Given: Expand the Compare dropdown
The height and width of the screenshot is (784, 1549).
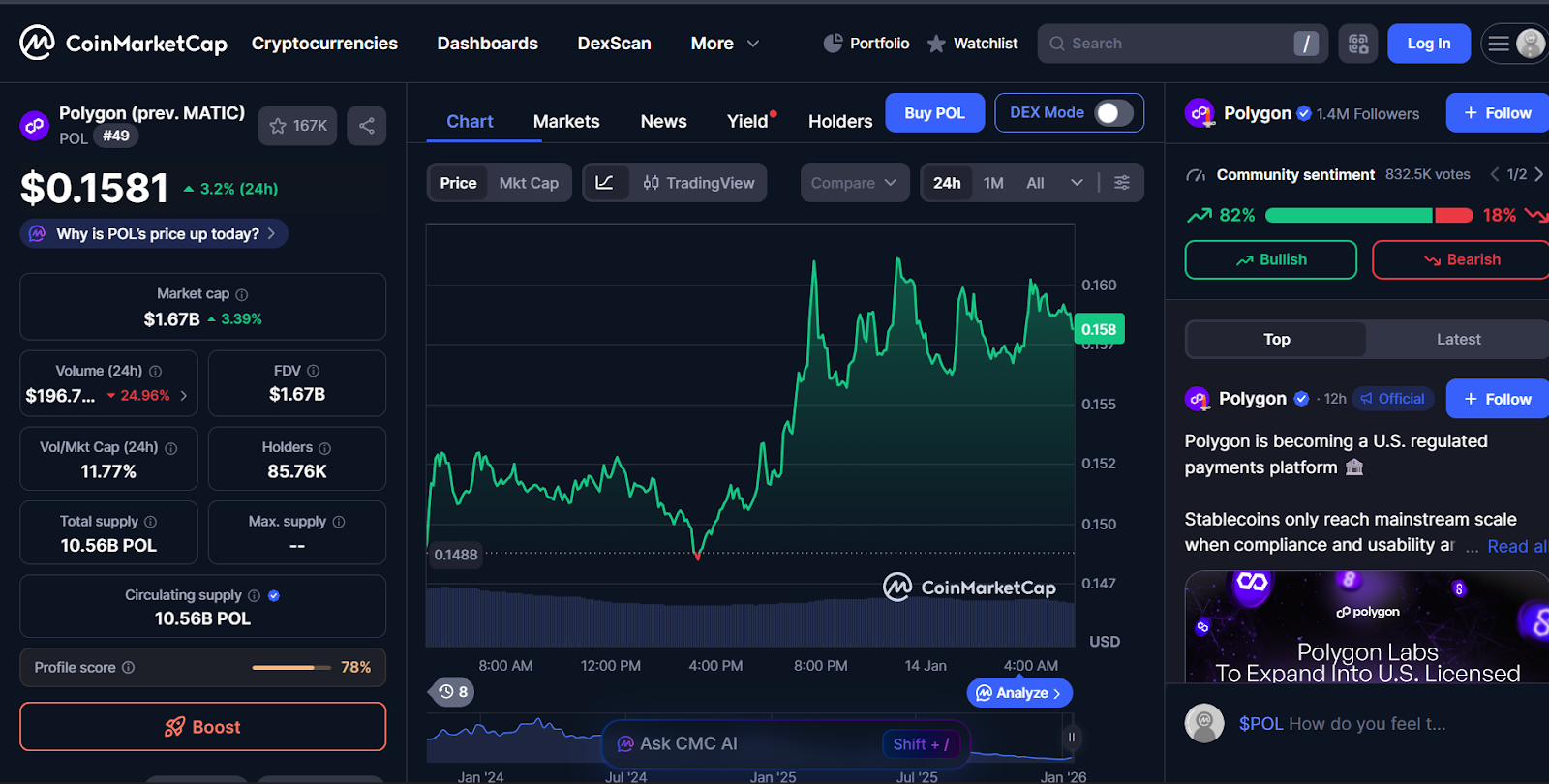Looking at the screenshot, I should pos(854,183).
